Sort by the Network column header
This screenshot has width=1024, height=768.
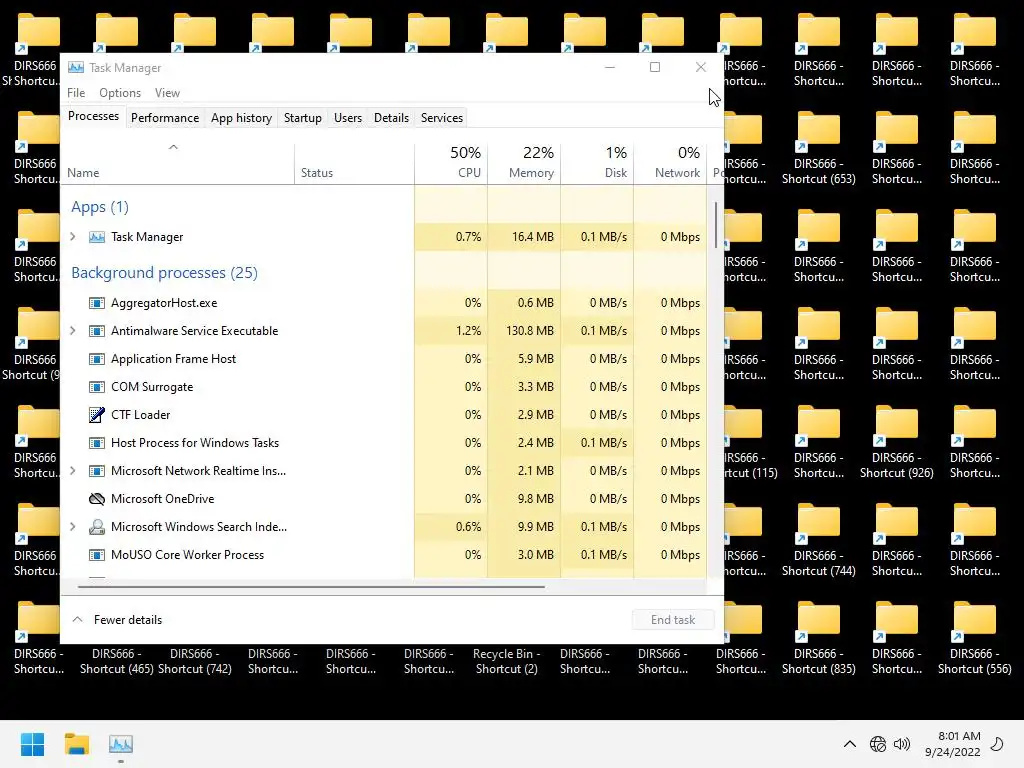pos(670,163)
